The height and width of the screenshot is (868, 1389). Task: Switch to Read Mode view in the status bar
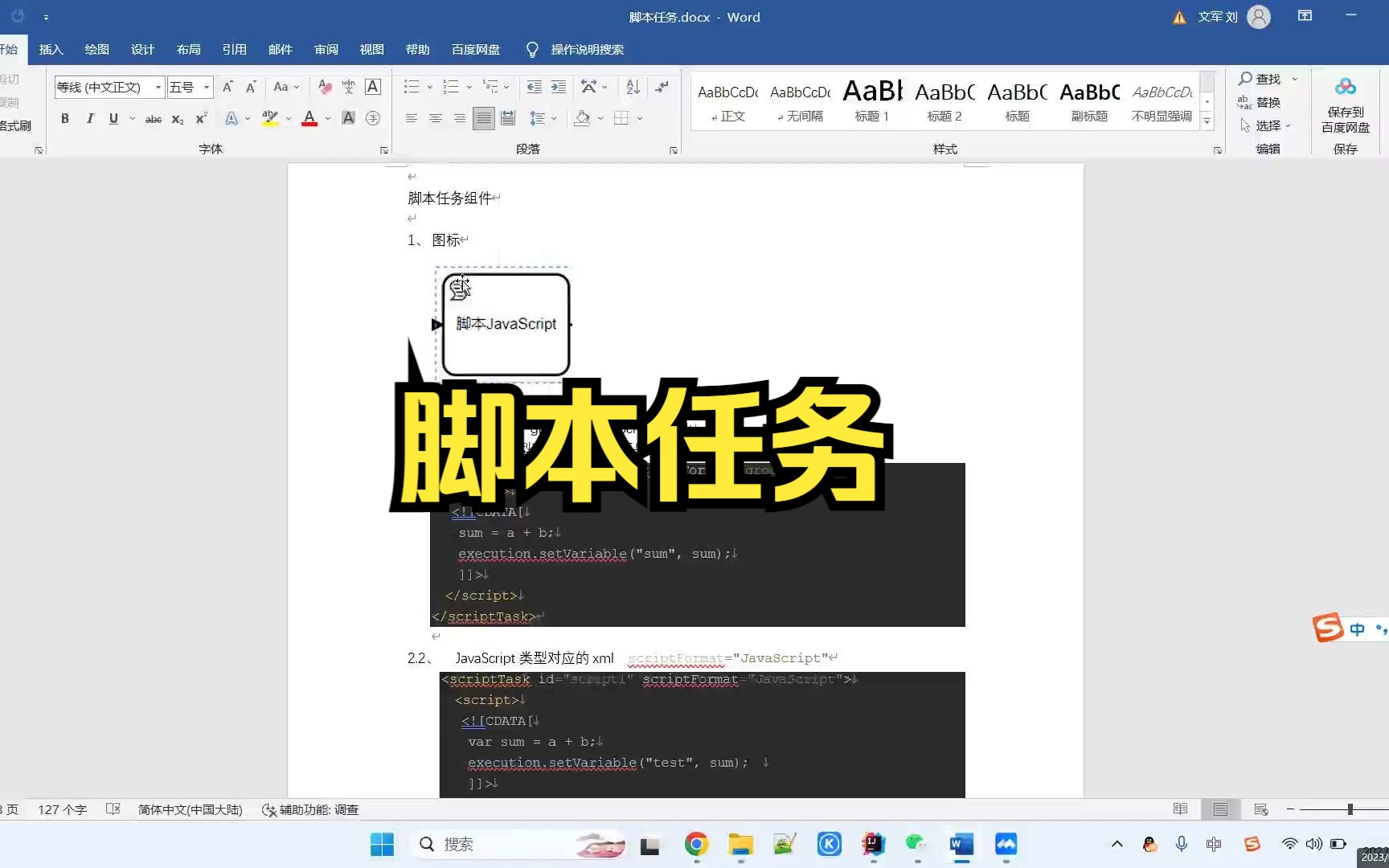pos(1180,809)
